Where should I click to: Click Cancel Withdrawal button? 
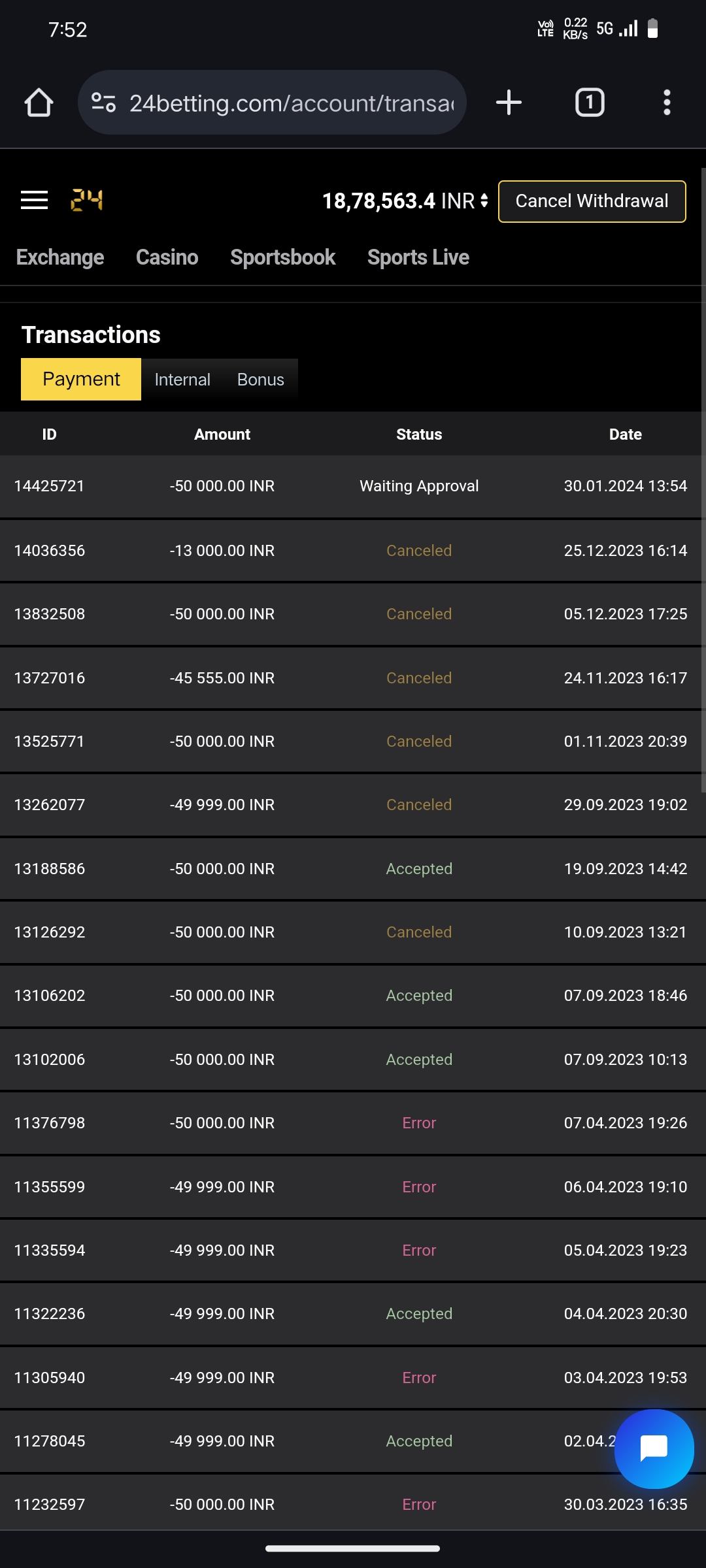click(x=592, y=201)
